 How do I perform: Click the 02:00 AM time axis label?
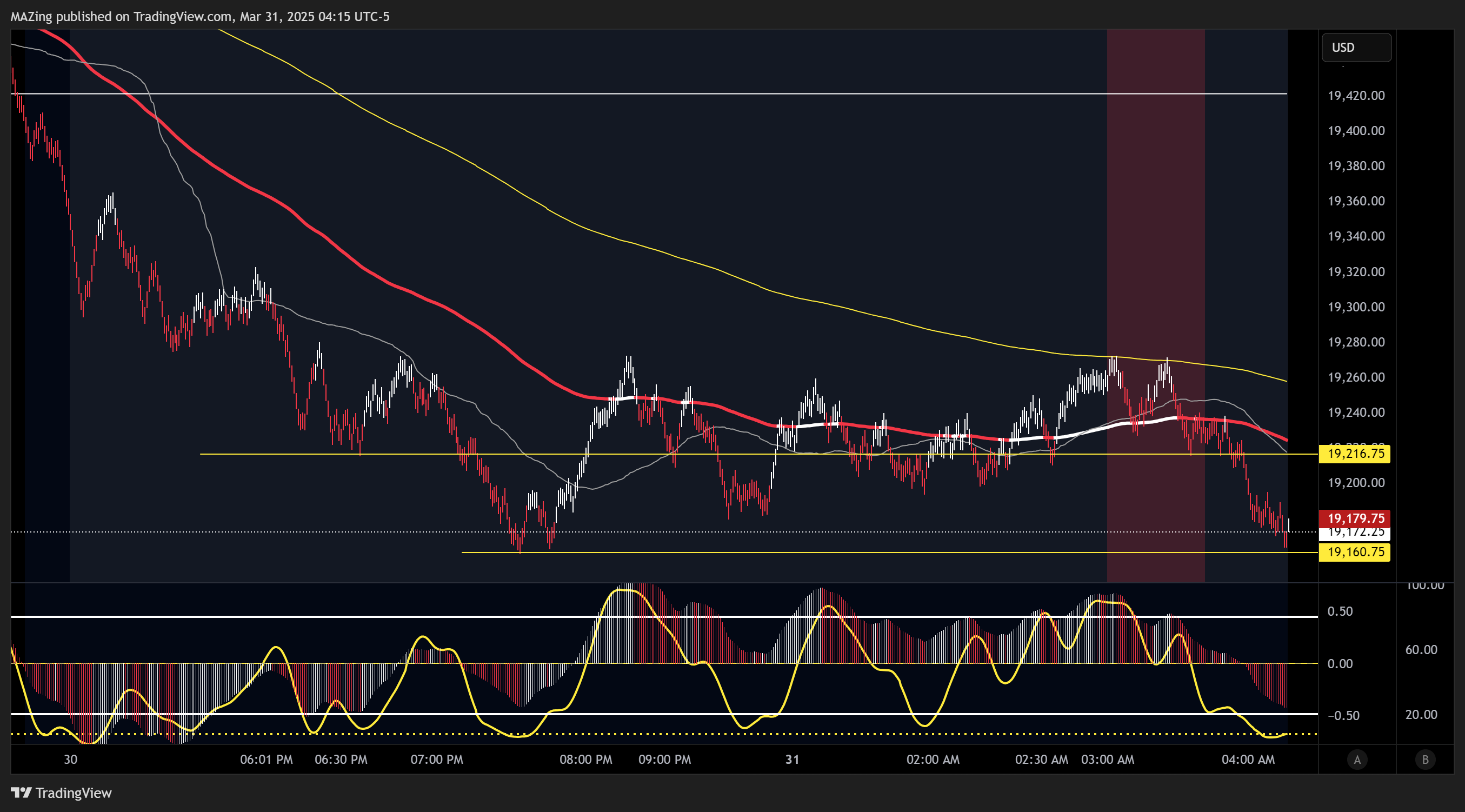933,760
